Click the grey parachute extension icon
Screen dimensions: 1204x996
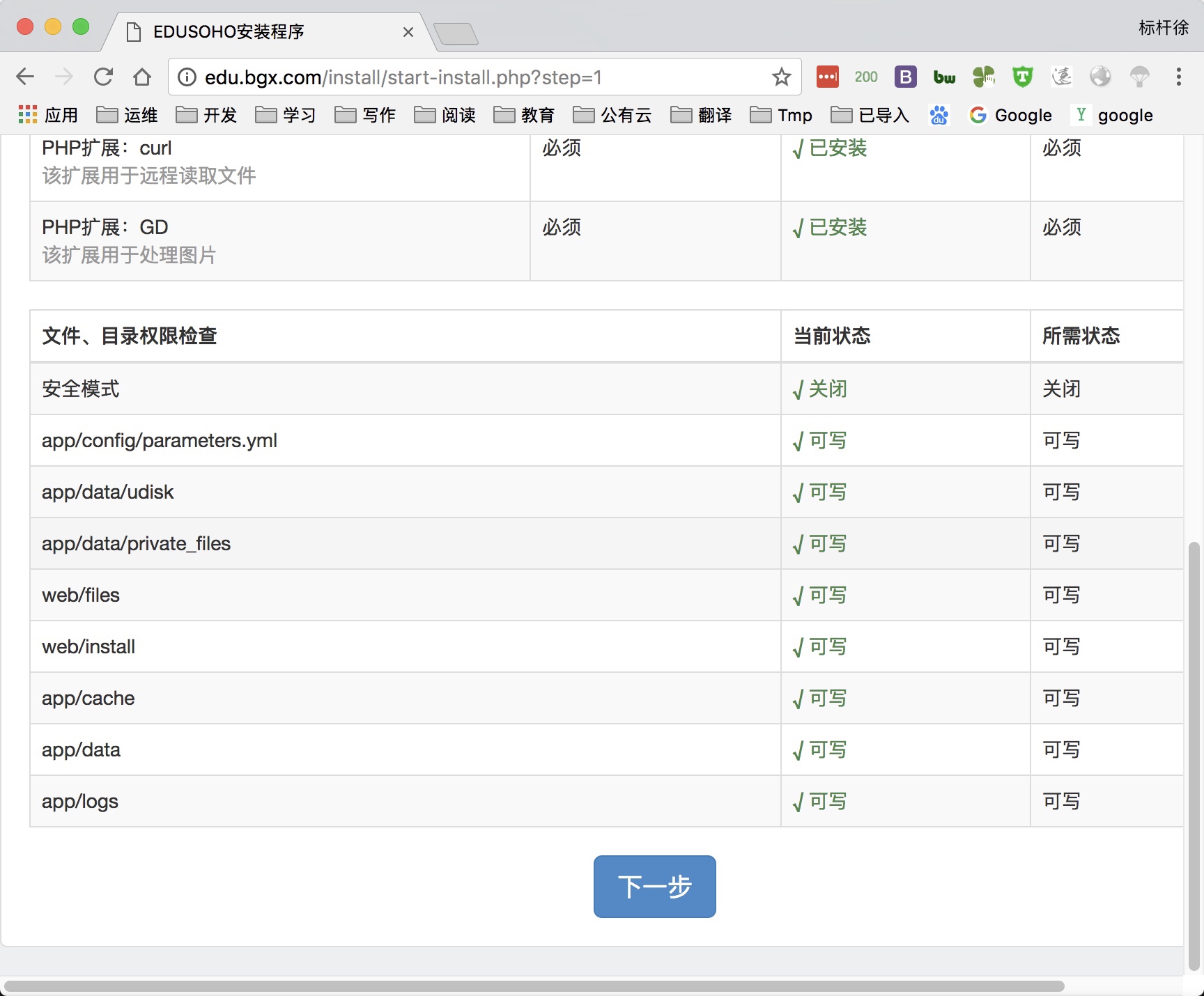pyautogui.click(x=1140, y=77)
